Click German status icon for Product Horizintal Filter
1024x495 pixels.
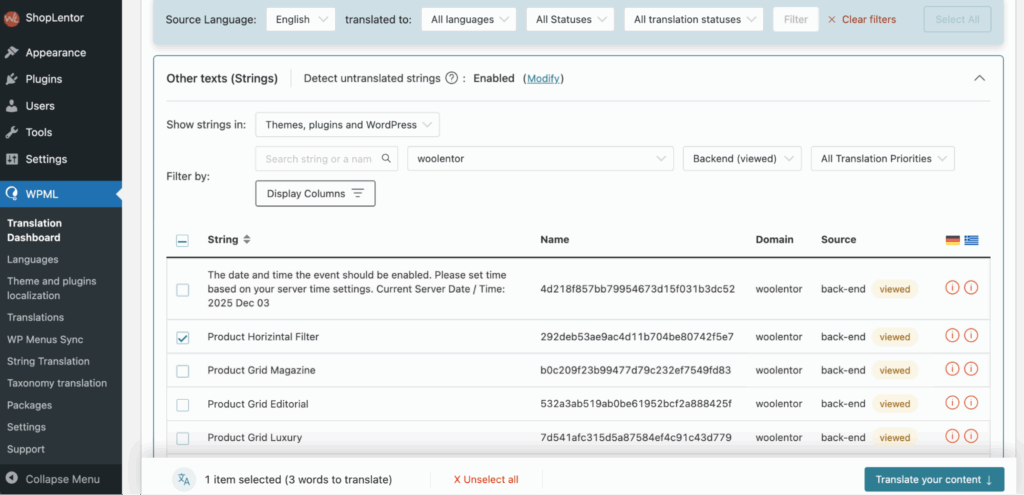[x=952, y=336]
